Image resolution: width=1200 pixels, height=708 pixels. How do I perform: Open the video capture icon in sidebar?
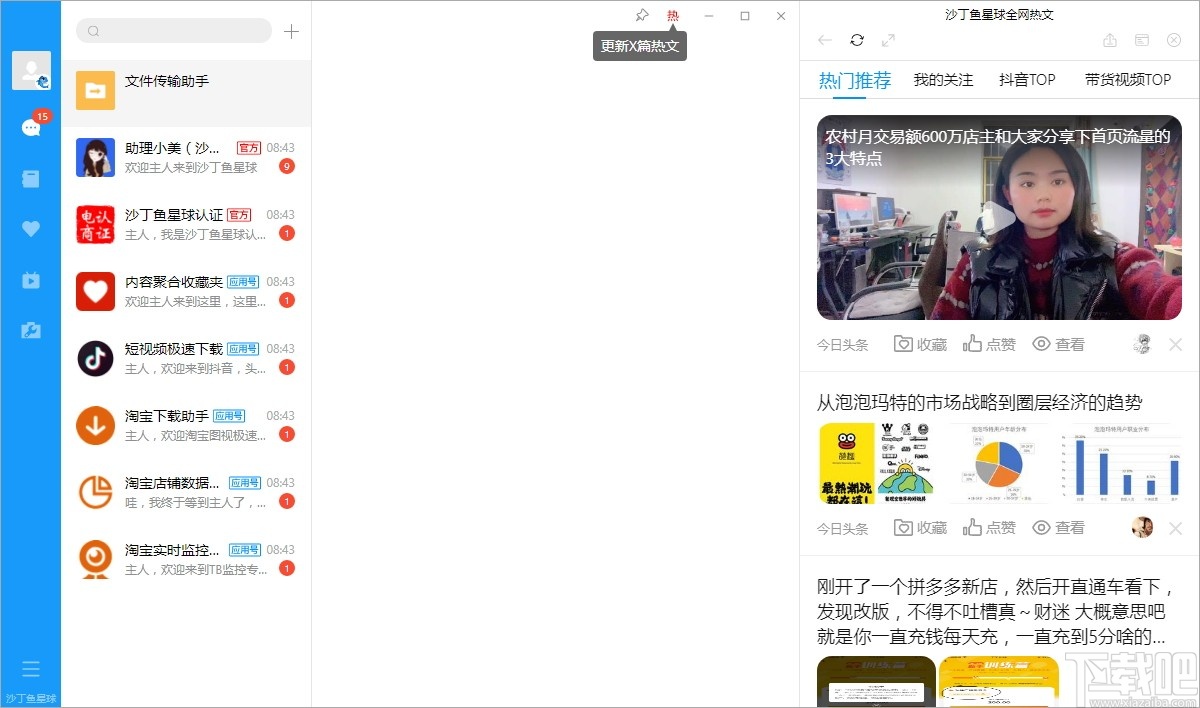coord(31,280)
